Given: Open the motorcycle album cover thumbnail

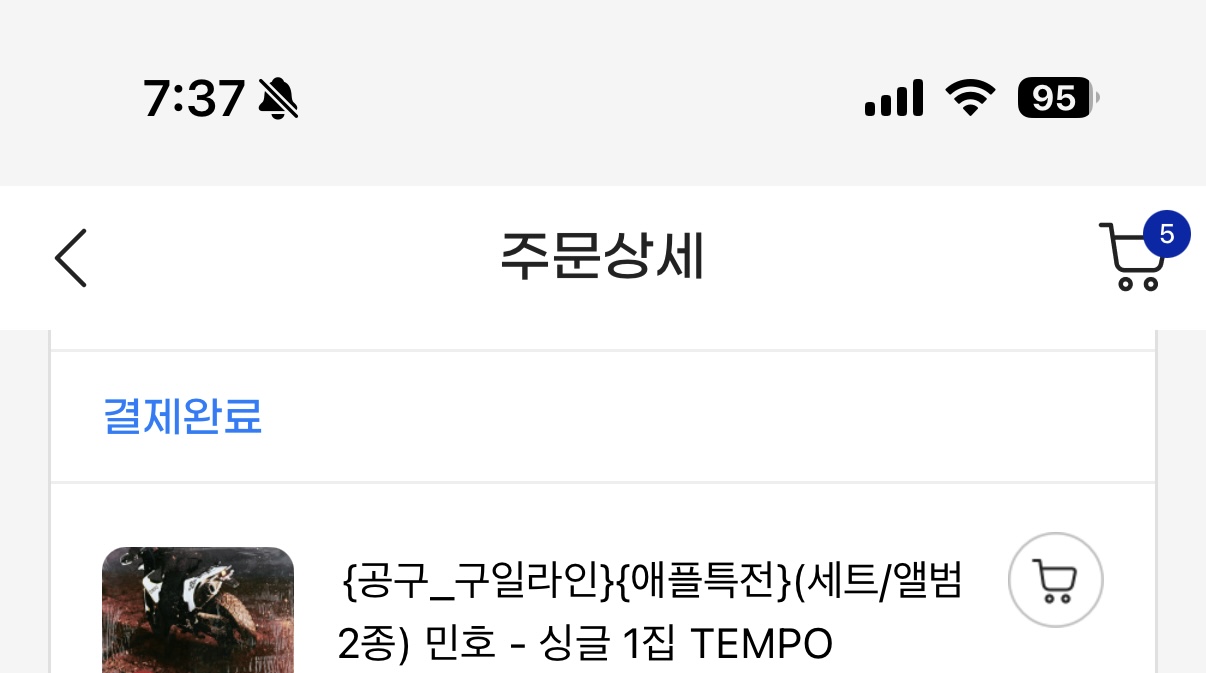Looking at the screenshot, I should pyautogui.click(x=198, y=610).
